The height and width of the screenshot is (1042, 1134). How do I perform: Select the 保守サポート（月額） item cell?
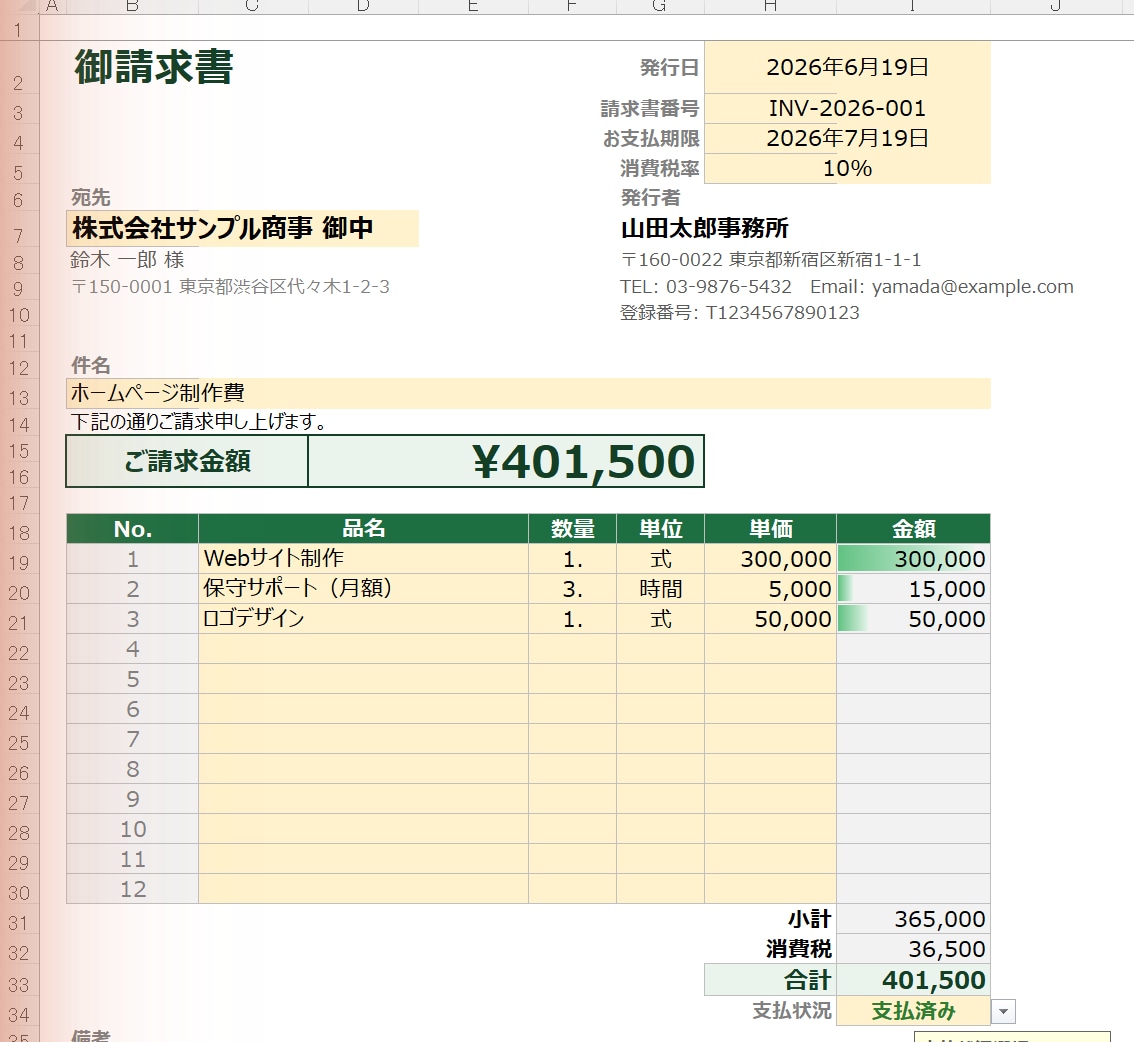363,589
